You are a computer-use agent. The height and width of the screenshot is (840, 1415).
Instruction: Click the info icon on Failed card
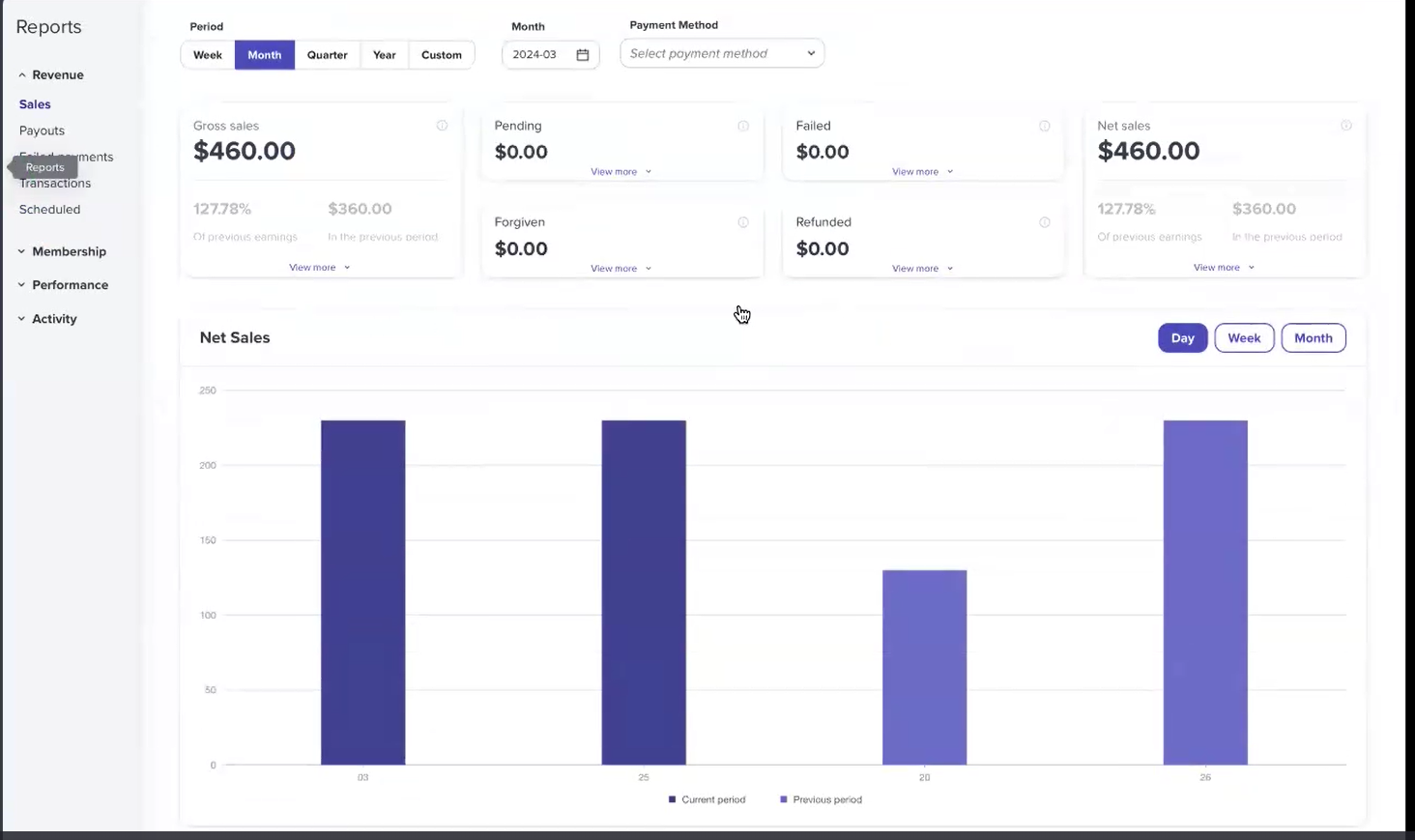click(x=1045, y=126)
